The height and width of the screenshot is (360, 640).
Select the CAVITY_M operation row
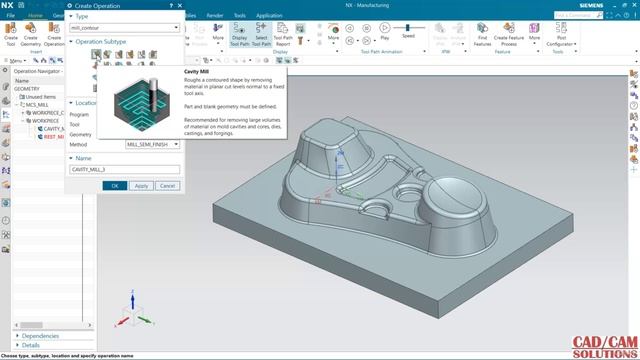click(x=51, y=129)
